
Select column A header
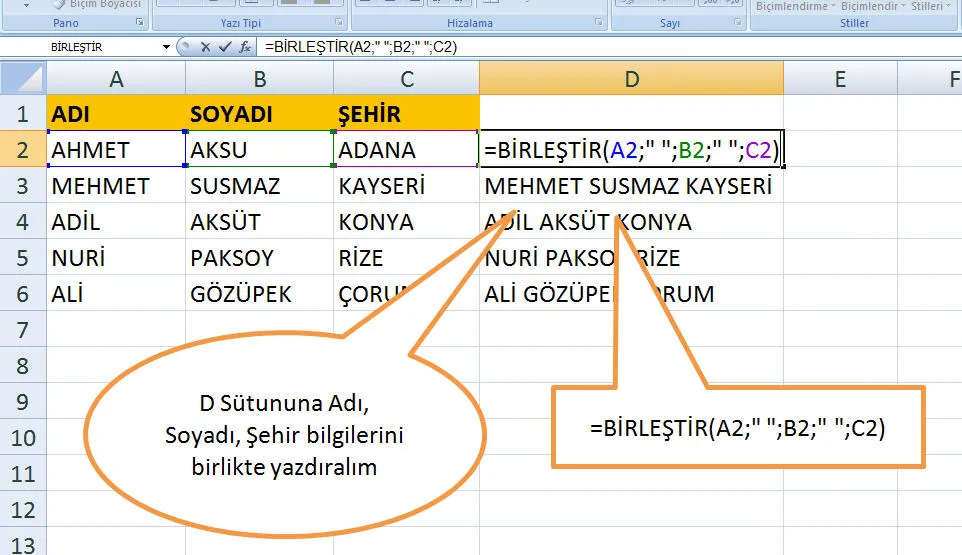click(116, 78)
